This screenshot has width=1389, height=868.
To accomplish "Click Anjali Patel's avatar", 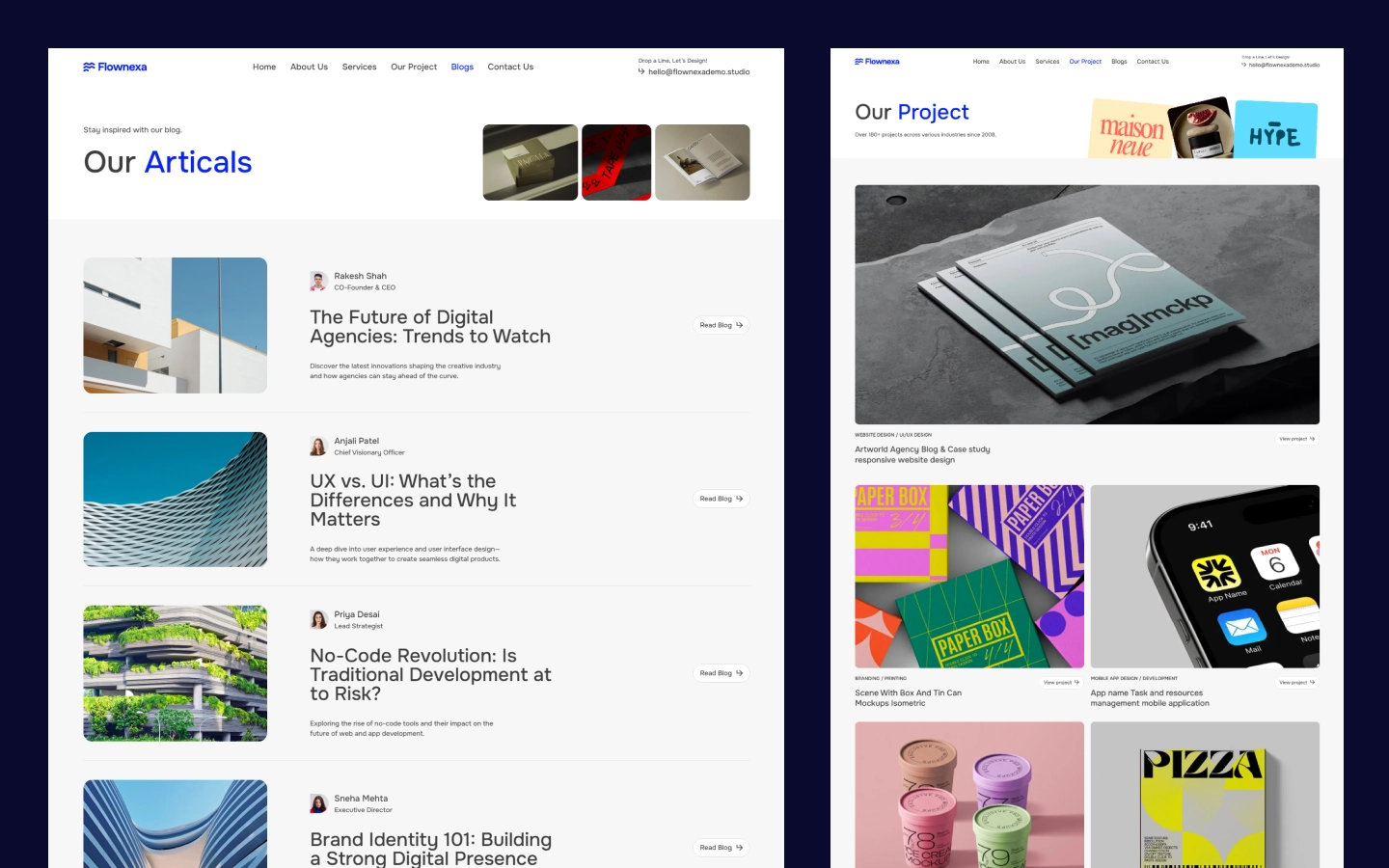I will (318, 447).
